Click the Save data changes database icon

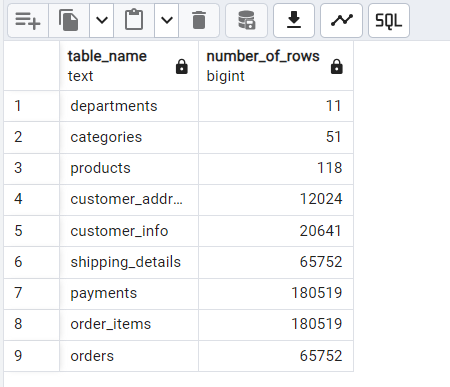[246, 21]
